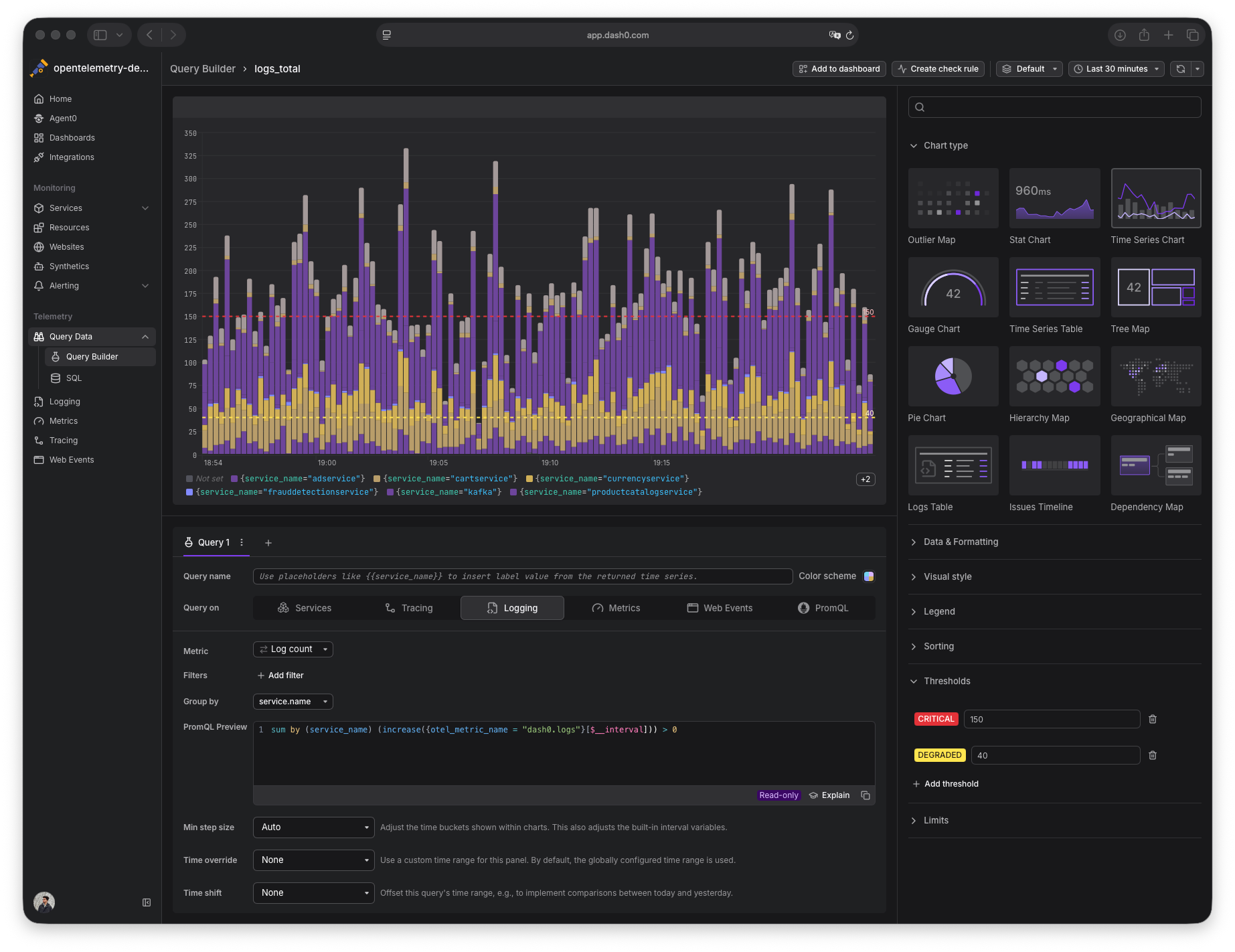Select the Pie Chart type
This screenshot has height=952, width=1235.
click(x=953, y=376)
